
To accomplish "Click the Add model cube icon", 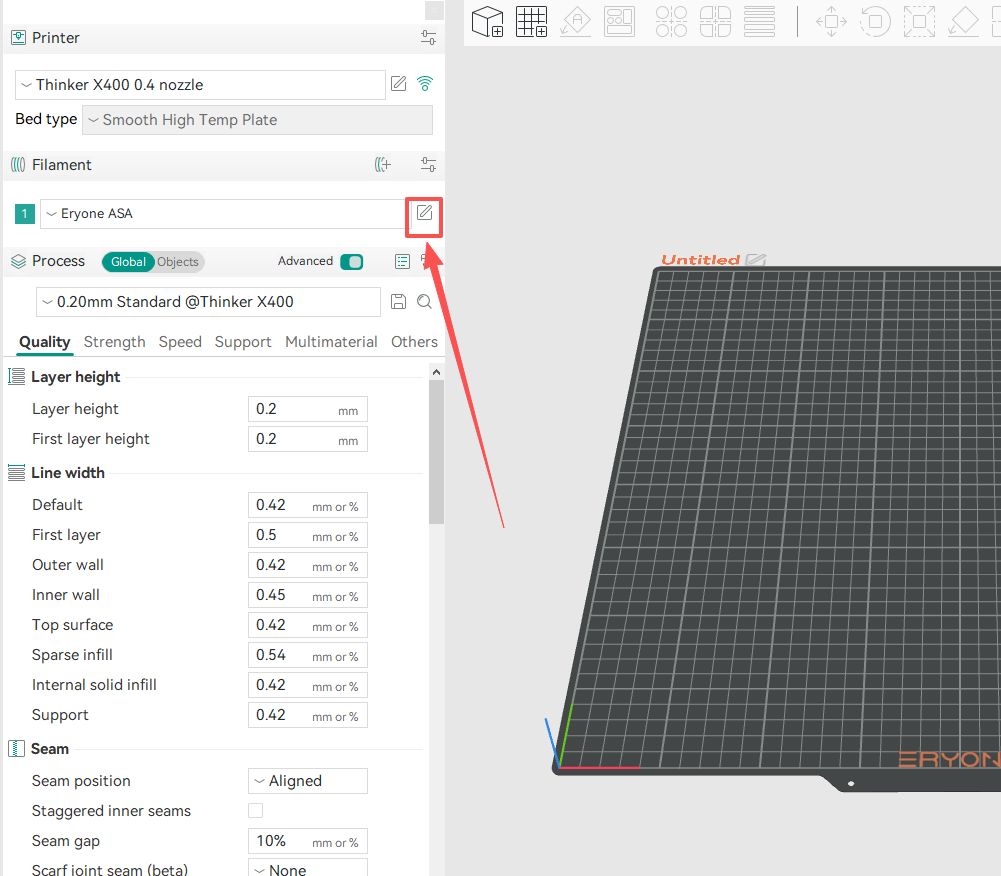I will pos(488,21).
